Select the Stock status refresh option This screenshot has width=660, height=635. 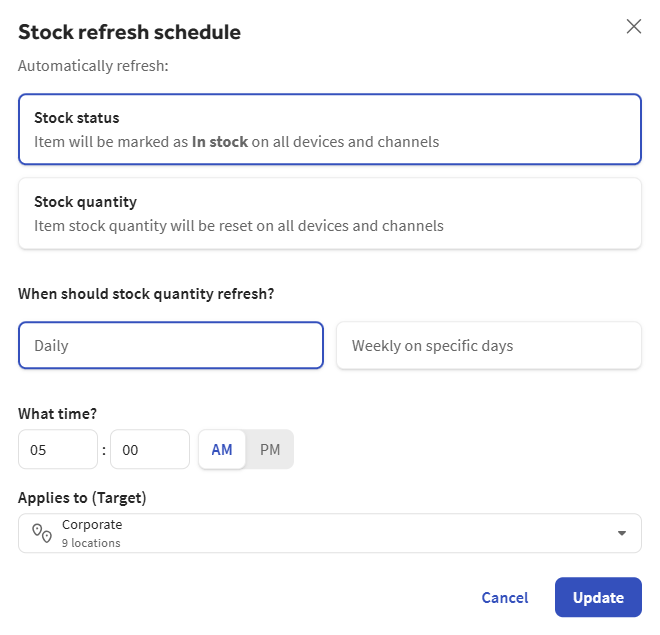click(329, 129)
